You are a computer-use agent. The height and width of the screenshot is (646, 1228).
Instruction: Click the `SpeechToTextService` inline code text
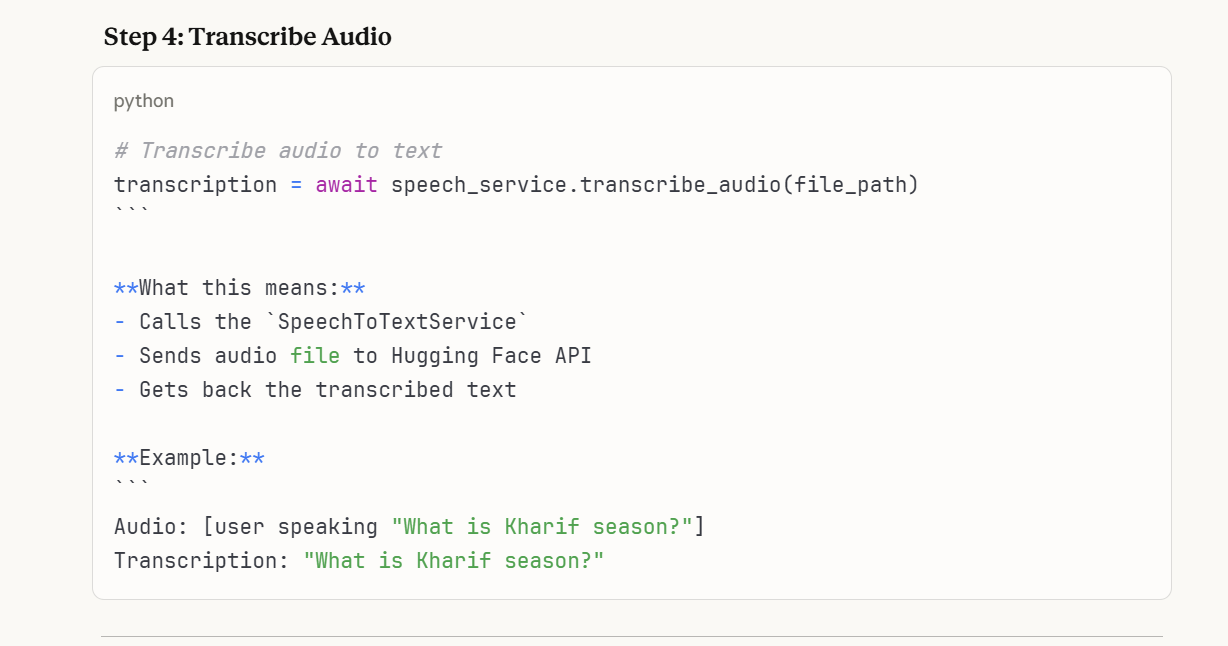[397, 322]
